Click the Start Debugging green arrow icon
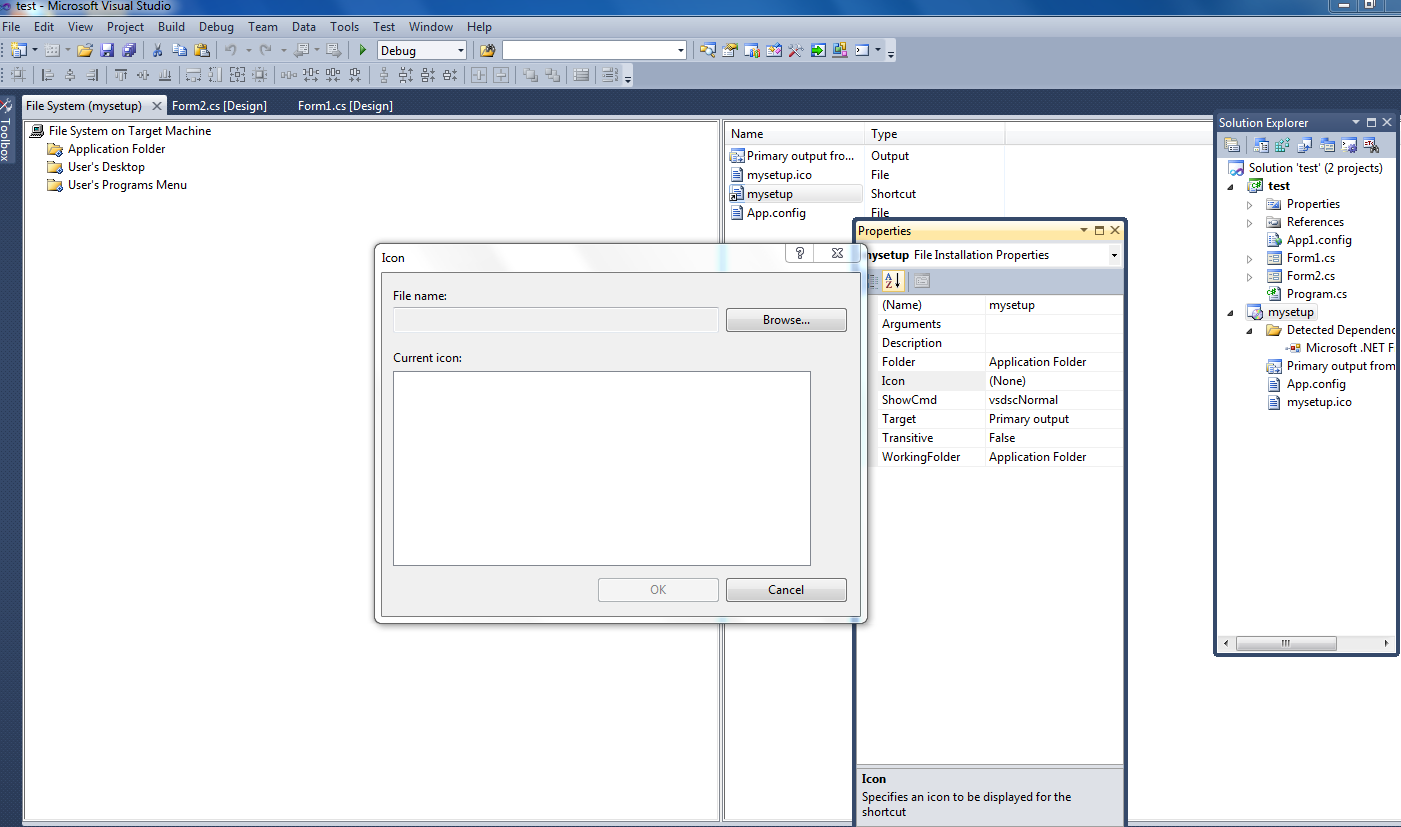This screenshot has height=827, width=1401. point(362,50)
